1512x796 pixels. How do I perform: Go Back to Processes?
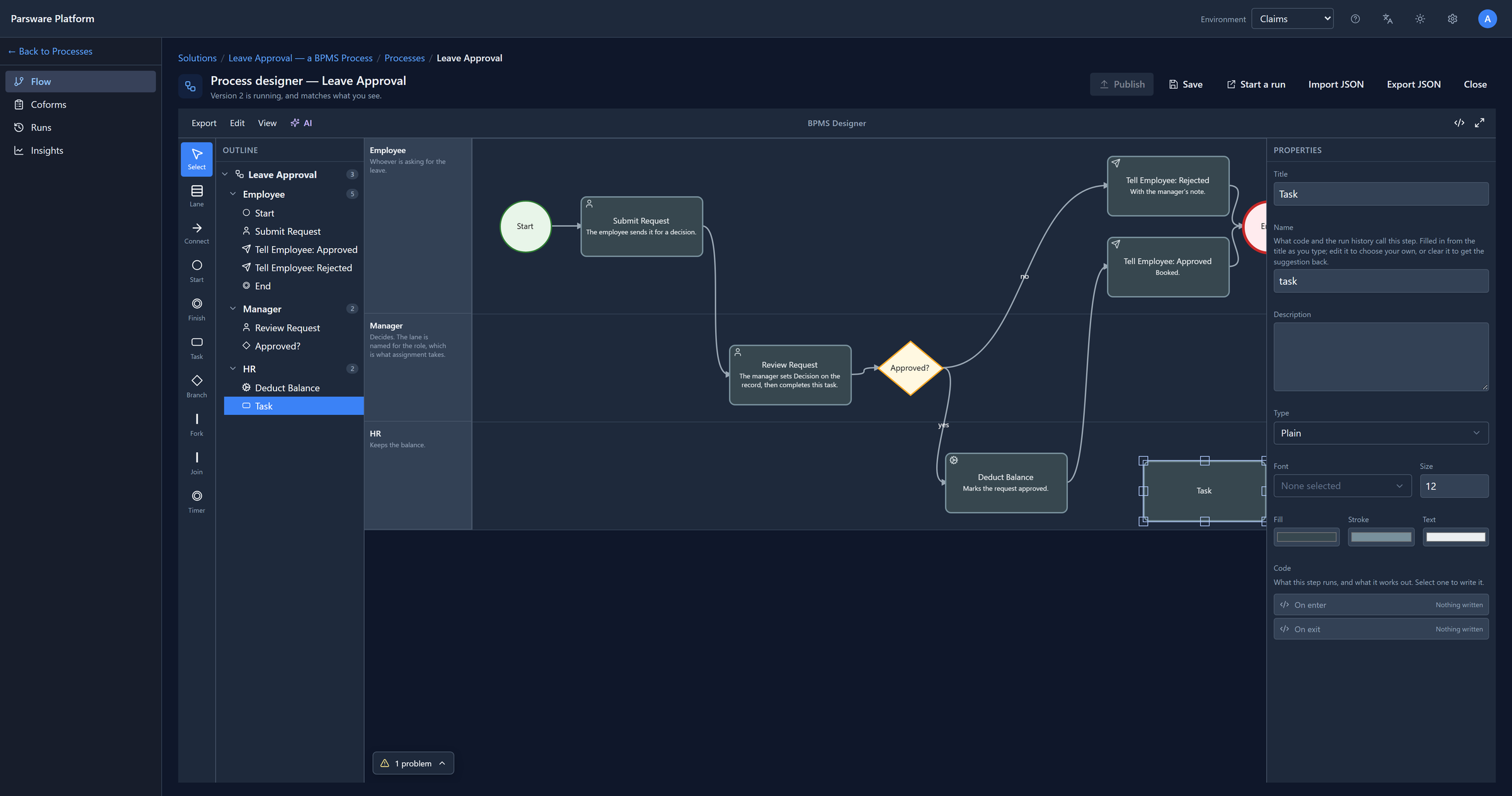click(x=50, y=51)
